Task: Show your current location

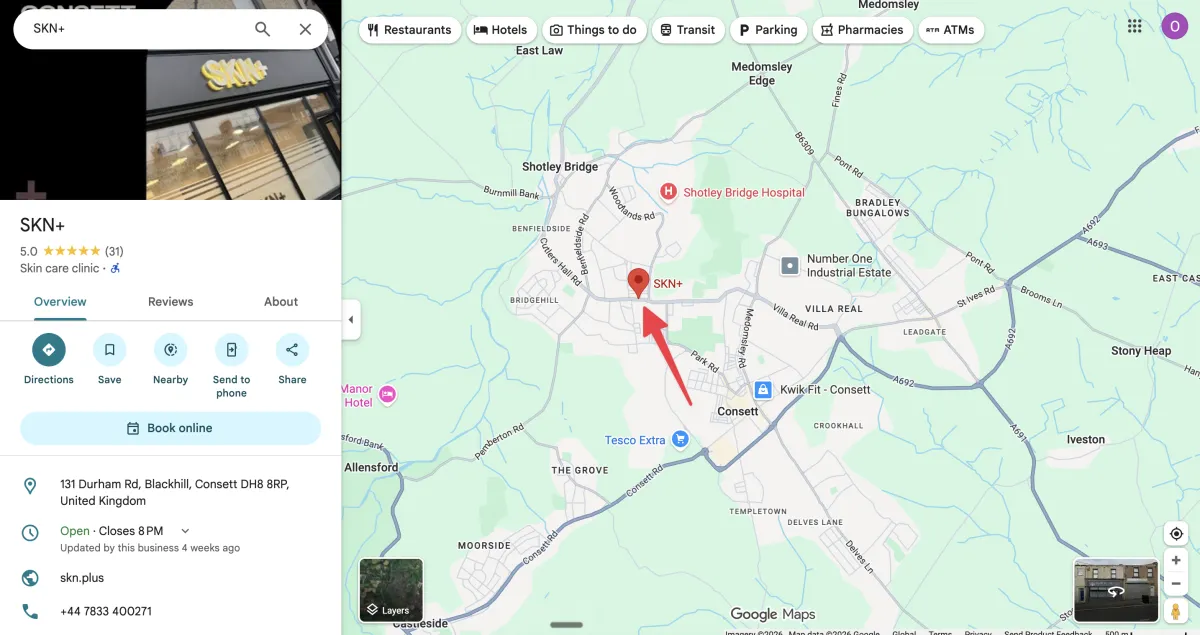Action: click(1176, 534)
